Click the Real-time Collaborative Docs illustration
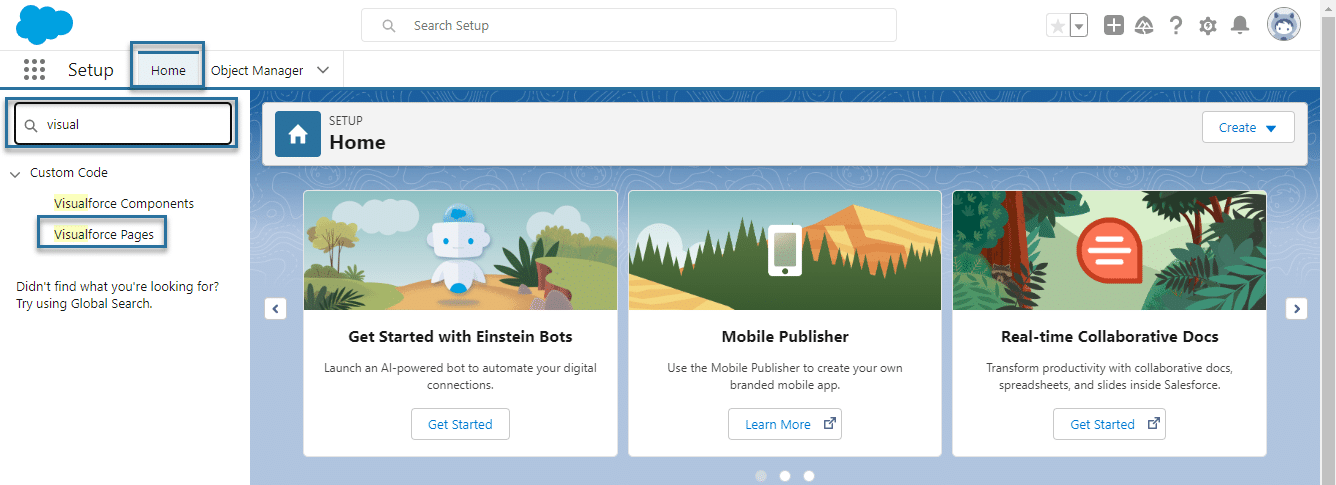The height and width of the screenshot is (485, 1336). 1110,250
